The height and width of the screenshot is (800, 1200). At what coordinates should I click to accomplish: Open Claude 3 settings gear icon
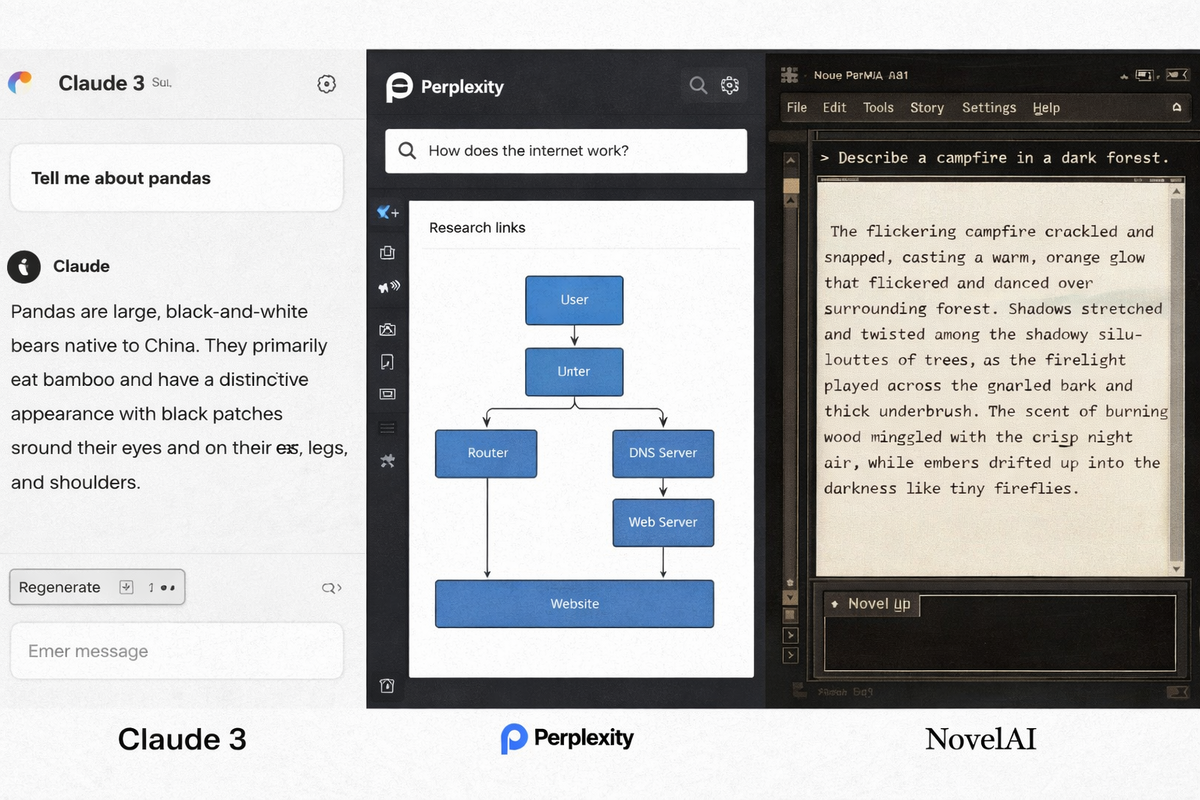(326, 84)
